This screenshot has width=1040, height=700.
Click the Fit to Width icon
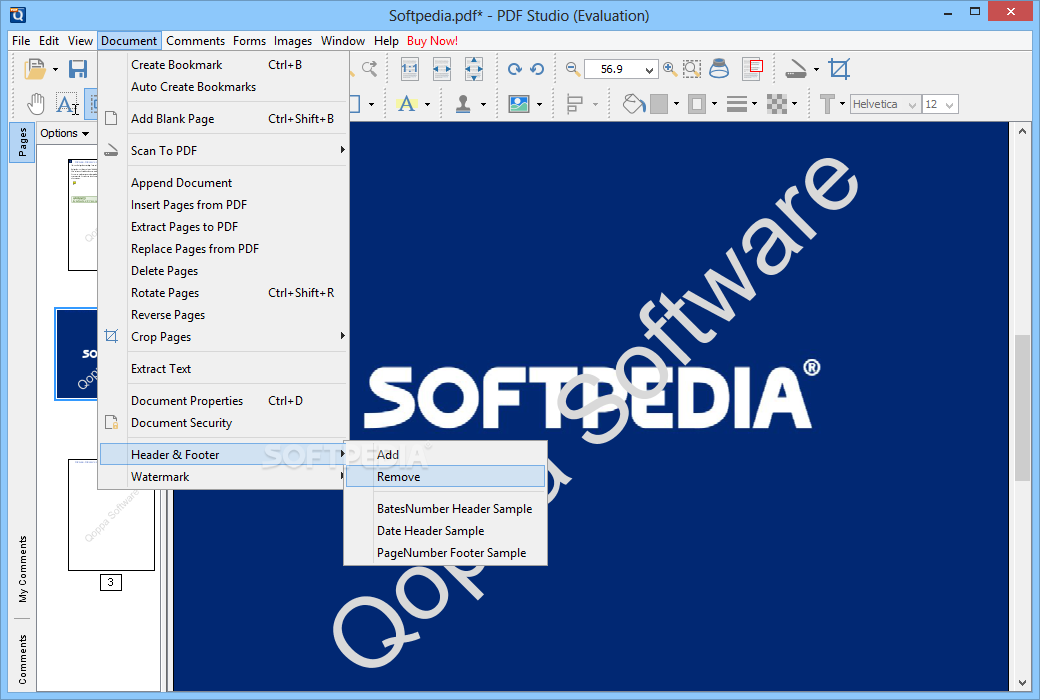[x=442, y=69]
